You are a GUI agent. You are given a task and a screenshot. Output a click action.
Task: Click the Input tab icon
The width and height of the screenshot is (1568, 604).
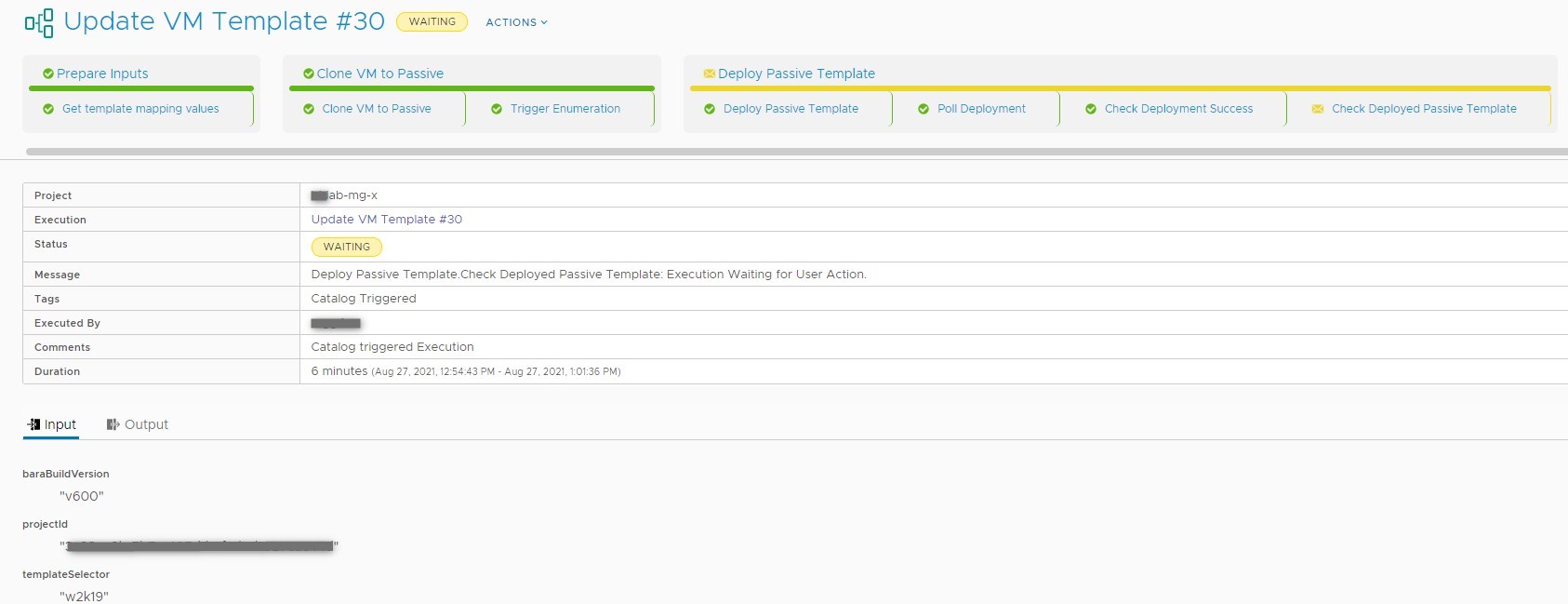(x=33, y=424)
